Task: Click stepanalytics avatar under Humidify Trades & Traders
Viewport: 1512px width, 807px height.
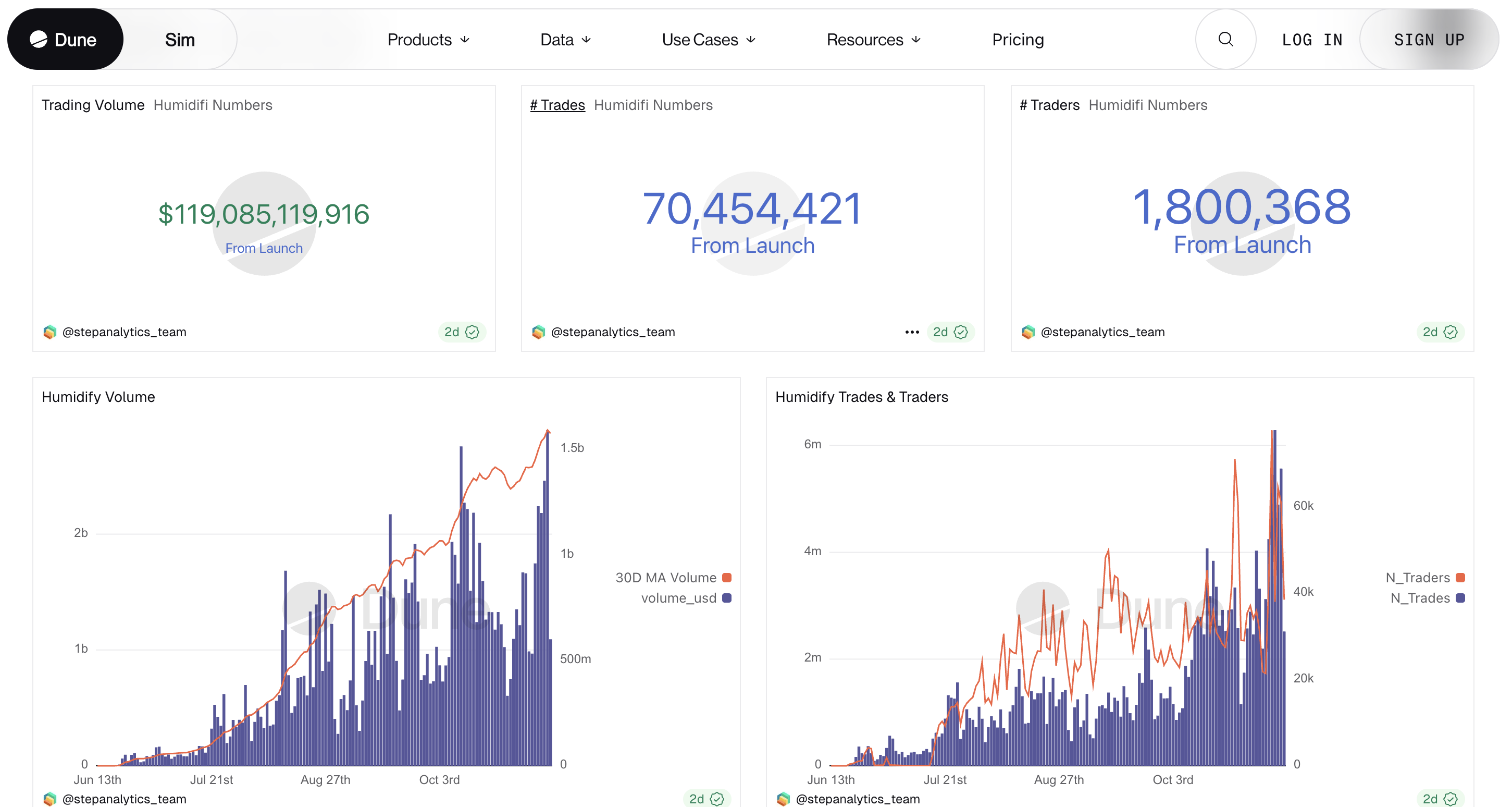Action: click(x=783, y=798)
